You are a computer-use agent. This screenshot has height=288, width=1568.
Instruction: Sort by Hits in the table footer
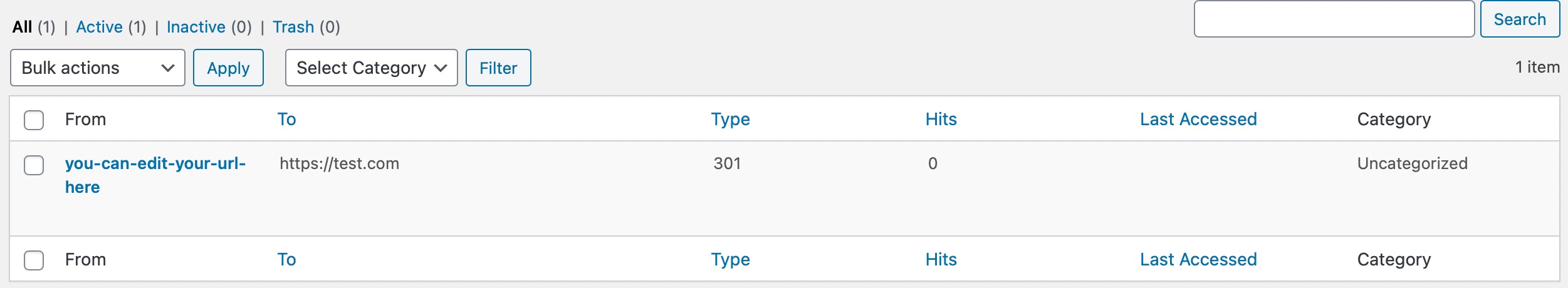pos(941,259)
